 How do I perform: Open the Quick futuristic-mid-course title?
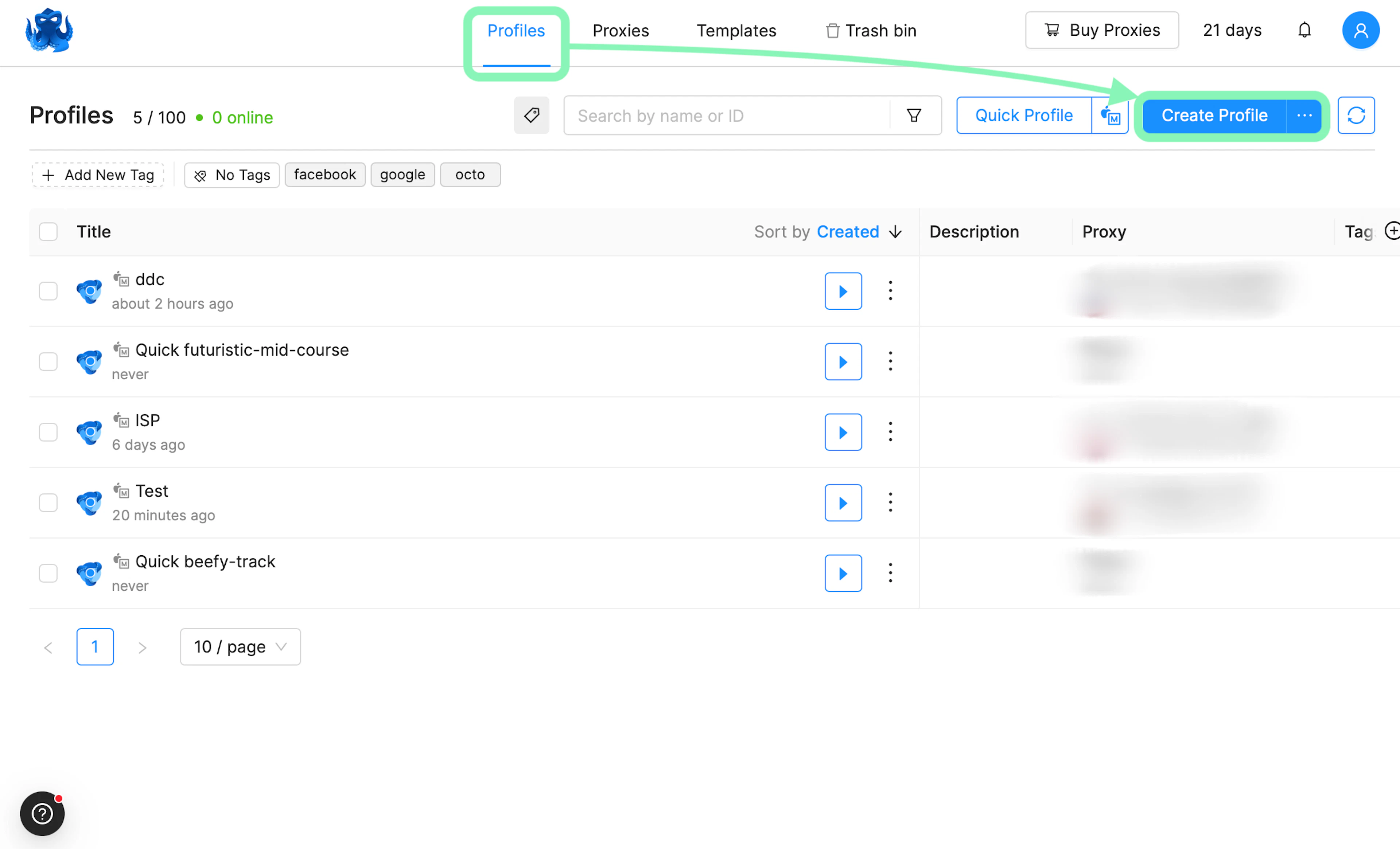pyautogui.click(x=242, y=350)
